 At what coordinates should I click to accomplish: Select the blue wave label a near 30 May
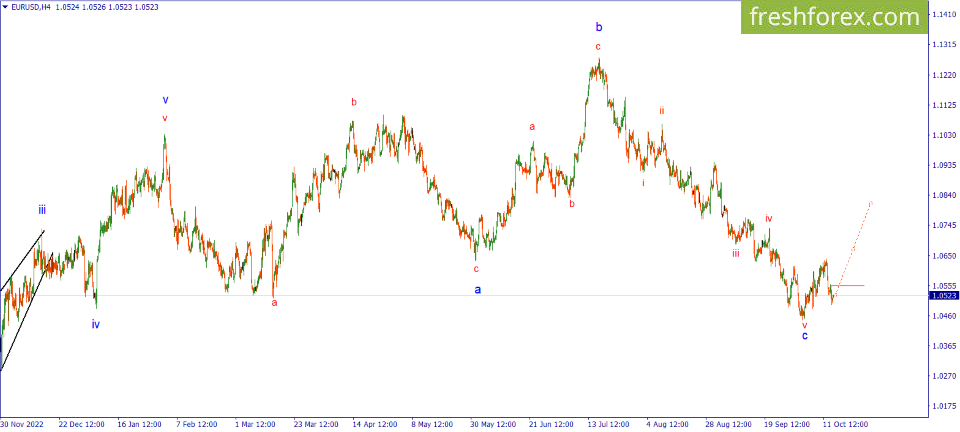coord(478,289)
